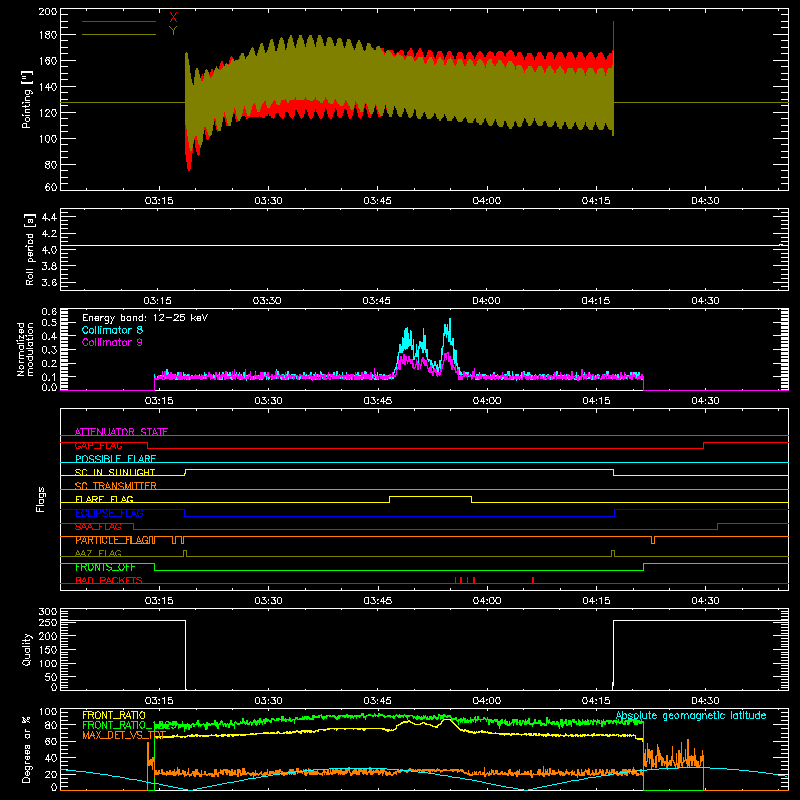The width and height of the screenshot is (800, 800).
Task: Click the 'Roll period [s]' axis title
Action: point(30,249)
